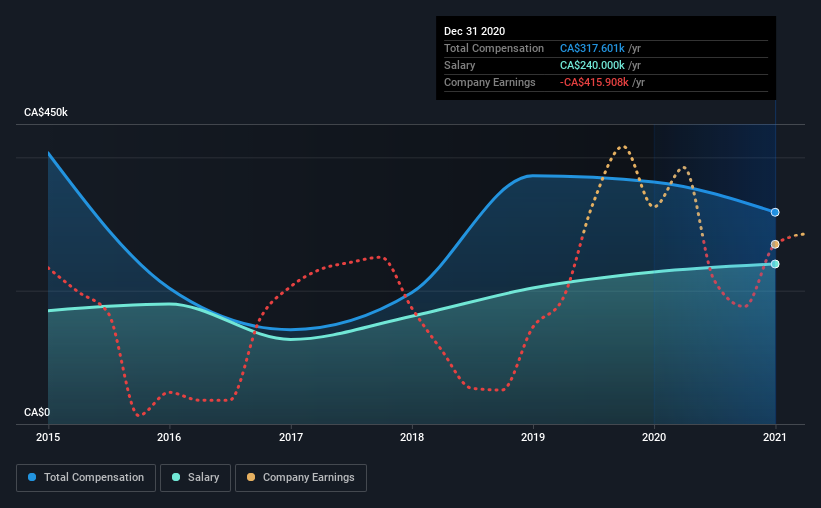Viewport: 821px width, 508px height.
Task: Click the blue dot in Total Compensation legend
Action: [x=32, y=477]
